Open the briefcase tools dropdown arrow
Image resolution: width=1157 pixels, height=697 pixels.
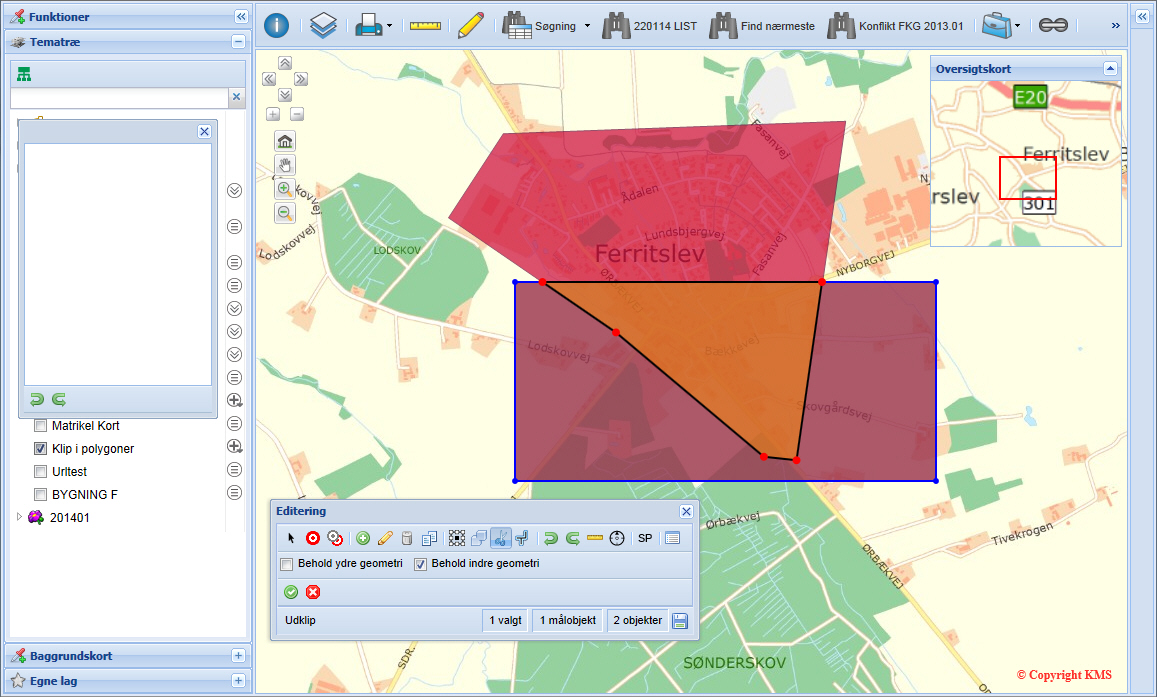coord(1018,26)
